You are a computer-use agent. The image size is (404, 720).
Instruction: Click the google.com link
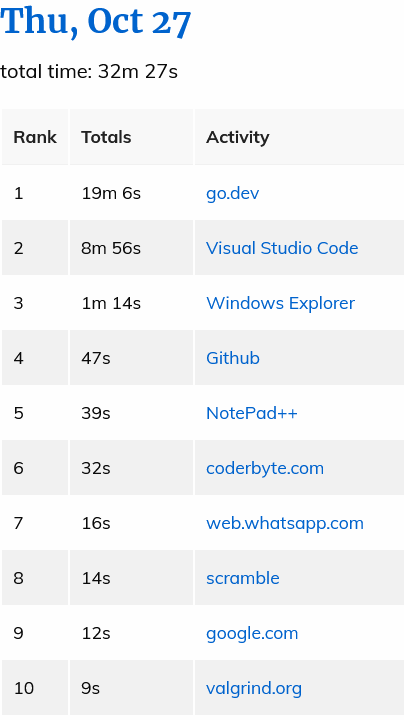(252, 634)
